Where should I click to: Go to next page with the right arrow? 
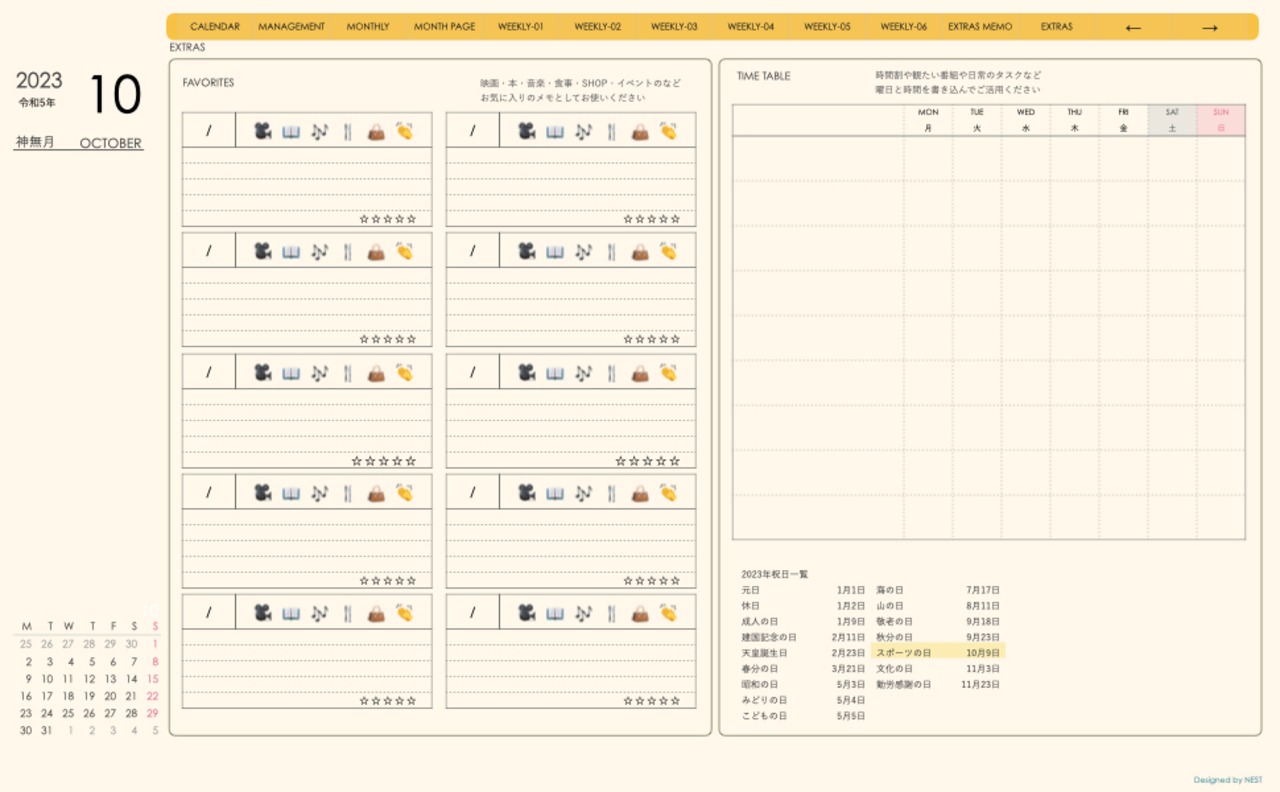coord(1209,27)
